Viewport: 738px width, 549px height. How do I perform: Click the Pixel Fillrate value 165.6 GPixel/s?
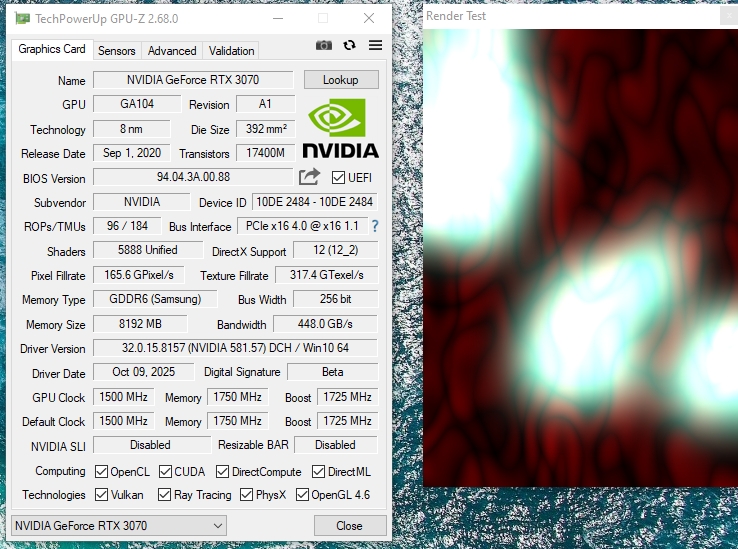138,275
